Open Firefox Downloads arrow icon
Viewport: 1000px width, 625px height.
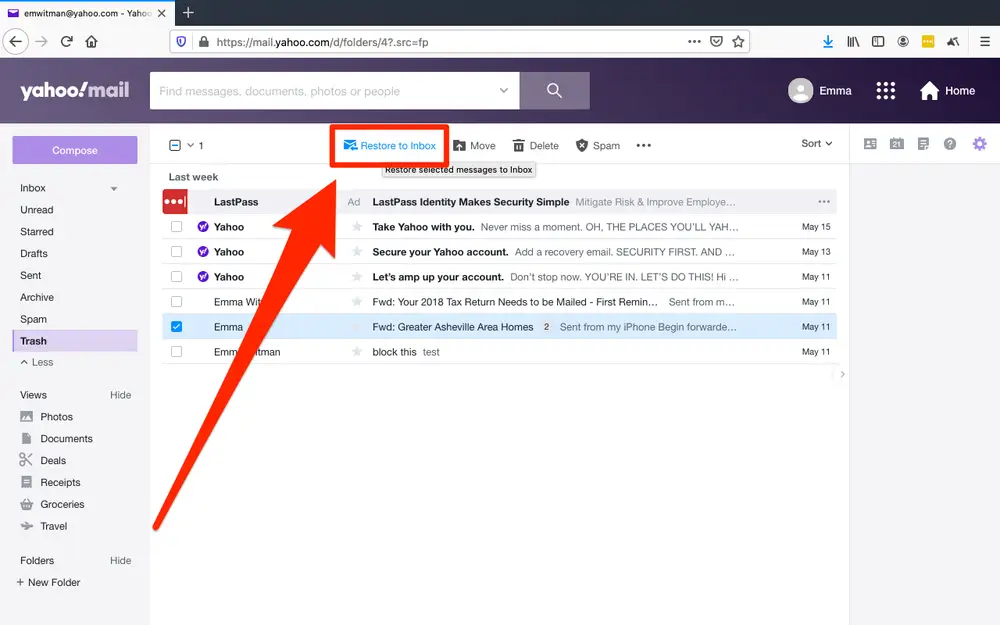tap(828, 41)
